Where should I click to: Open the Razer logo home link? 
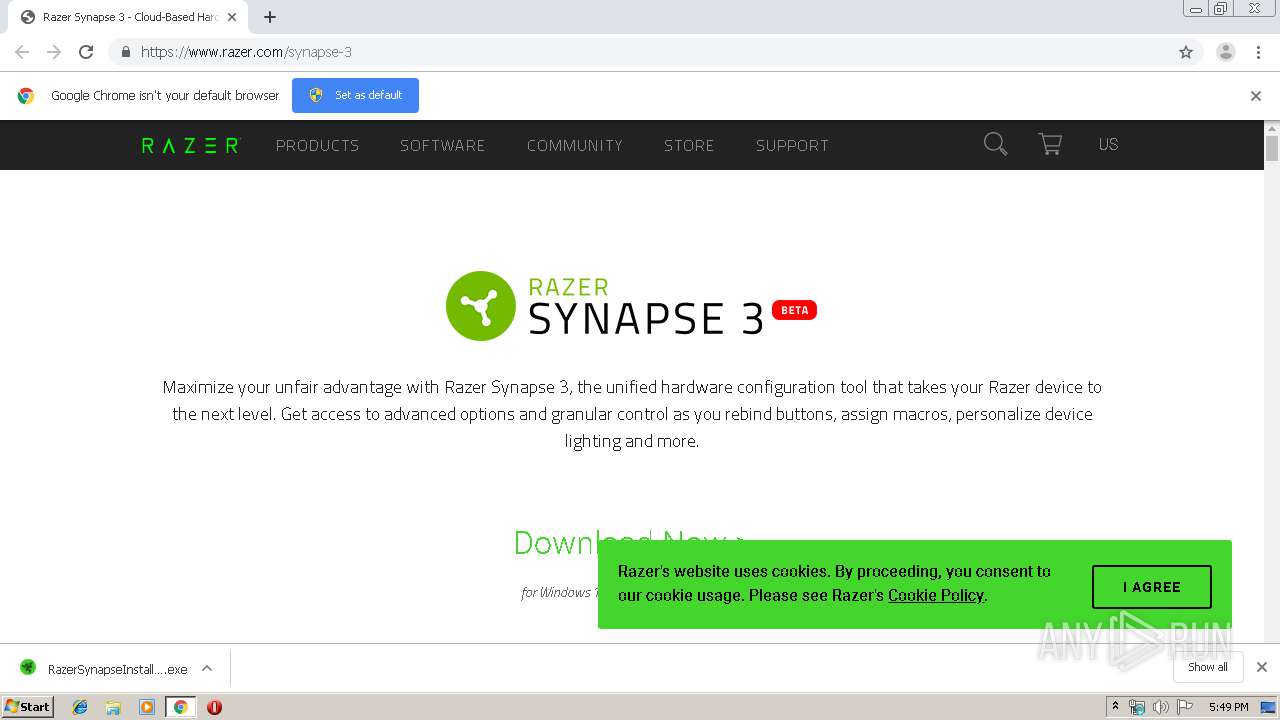190,145
